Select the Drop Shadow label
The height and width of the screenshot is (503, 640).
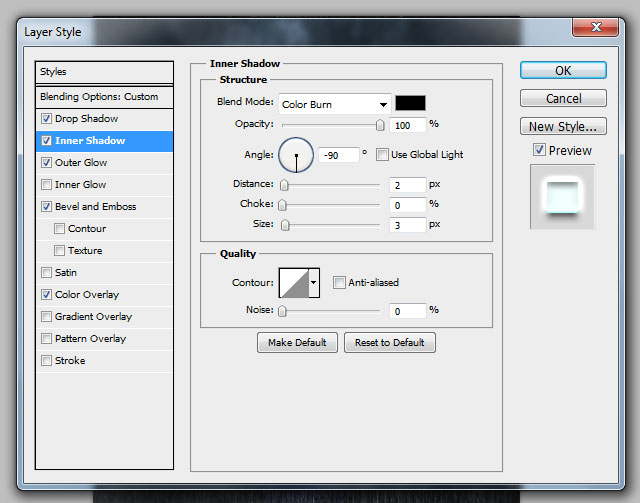(x=87, y=119)
